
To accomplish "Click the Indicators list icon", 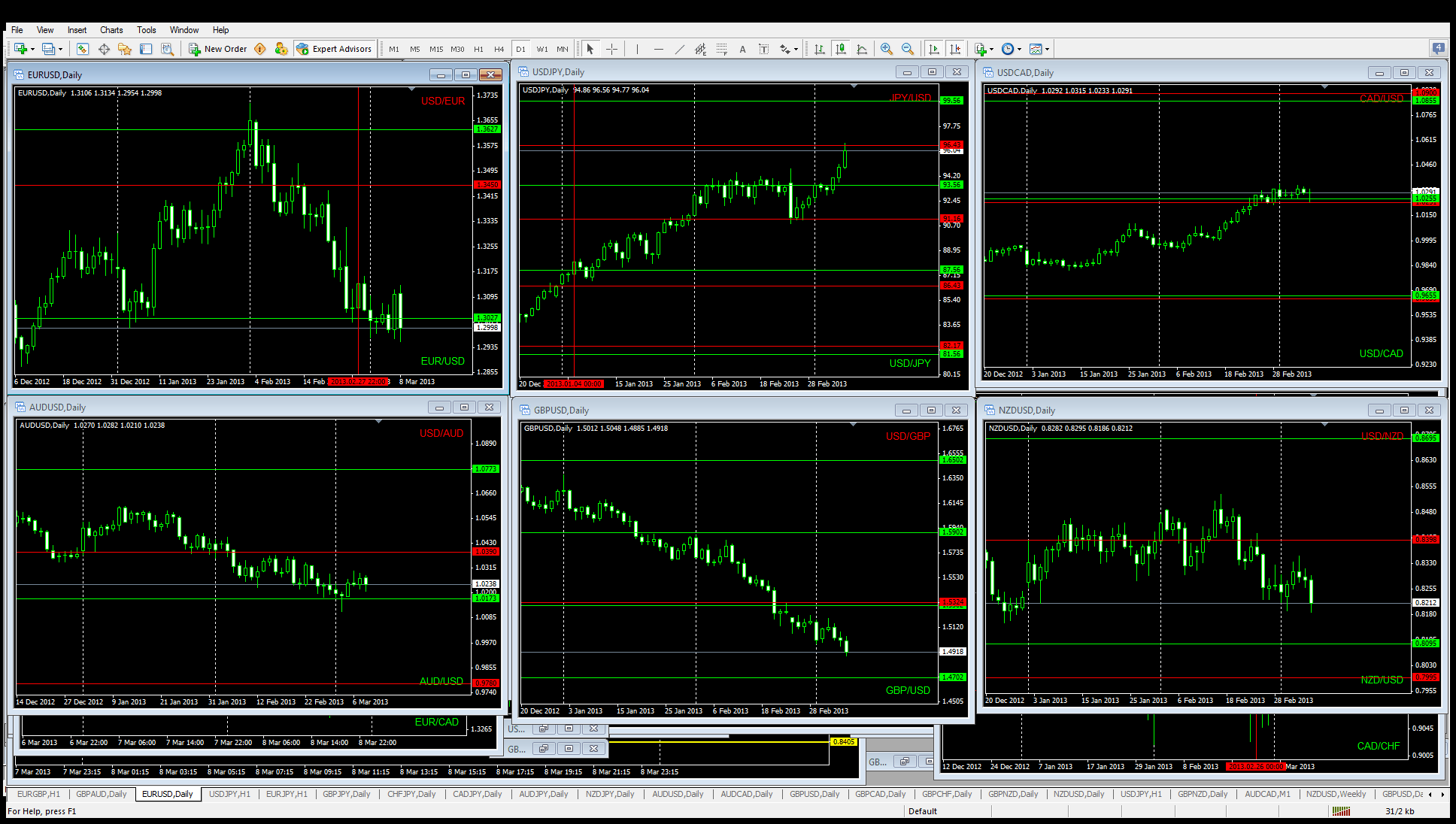I will (981, 49).
